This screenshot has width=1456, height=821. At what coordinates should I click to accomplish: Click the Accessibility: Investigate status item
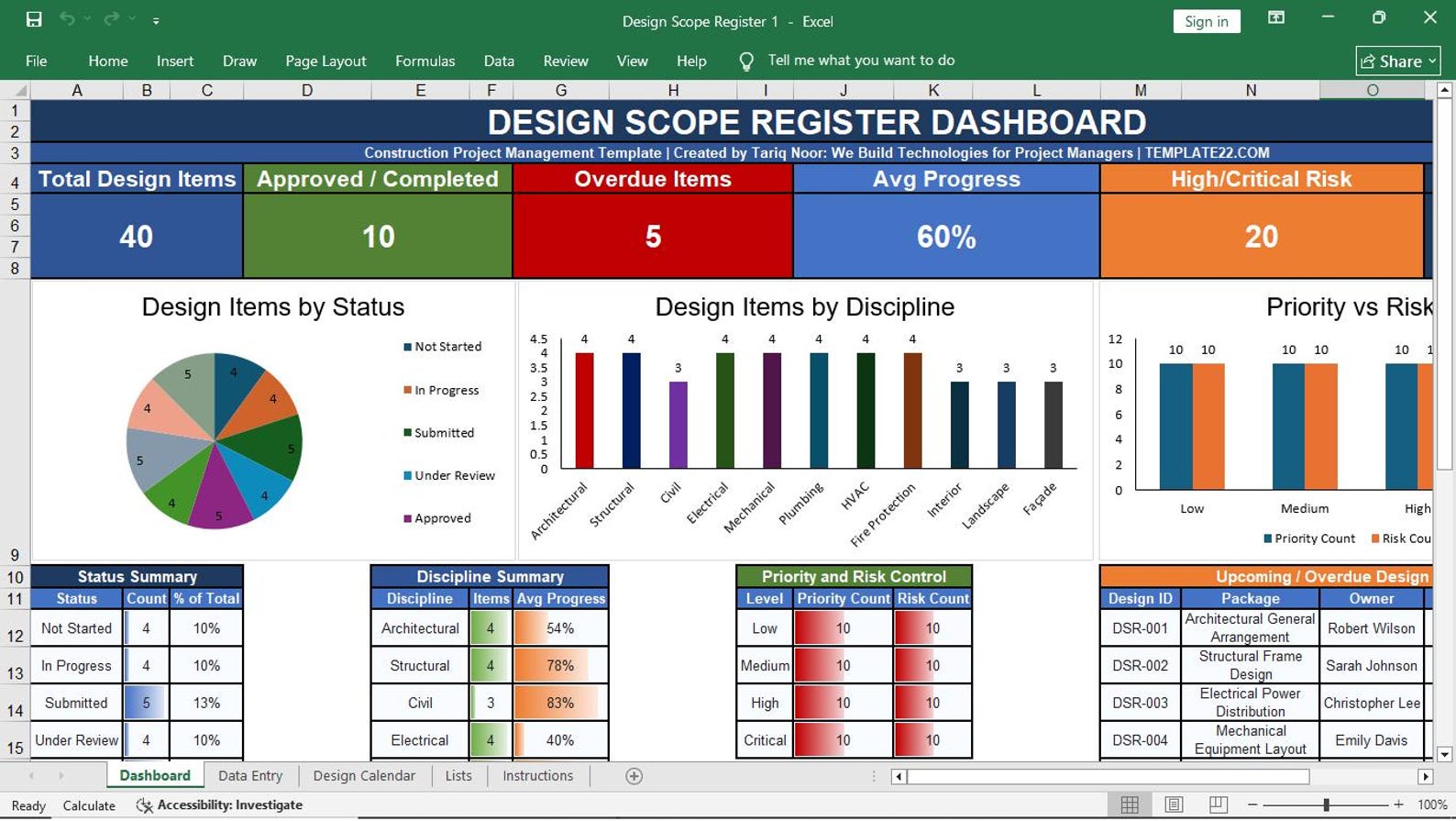coord(220,805)
